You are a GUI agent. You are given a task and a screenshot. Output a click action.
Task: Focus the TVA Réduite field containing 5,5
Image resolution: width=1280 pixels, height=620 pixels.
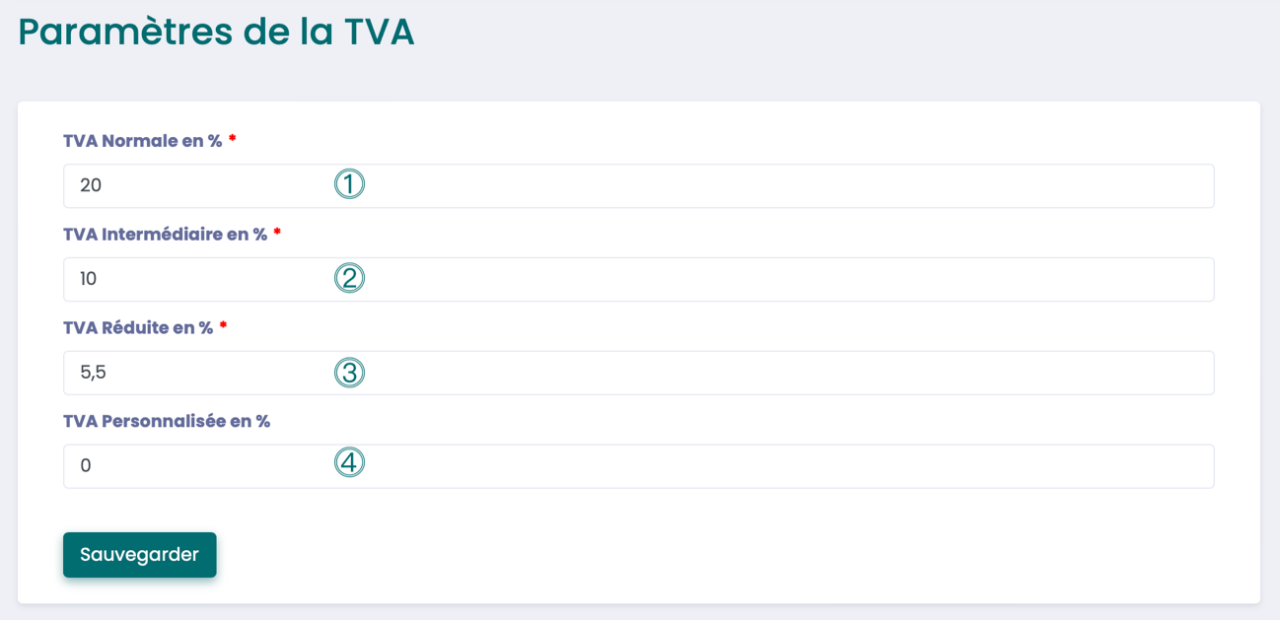coord(600,371)
